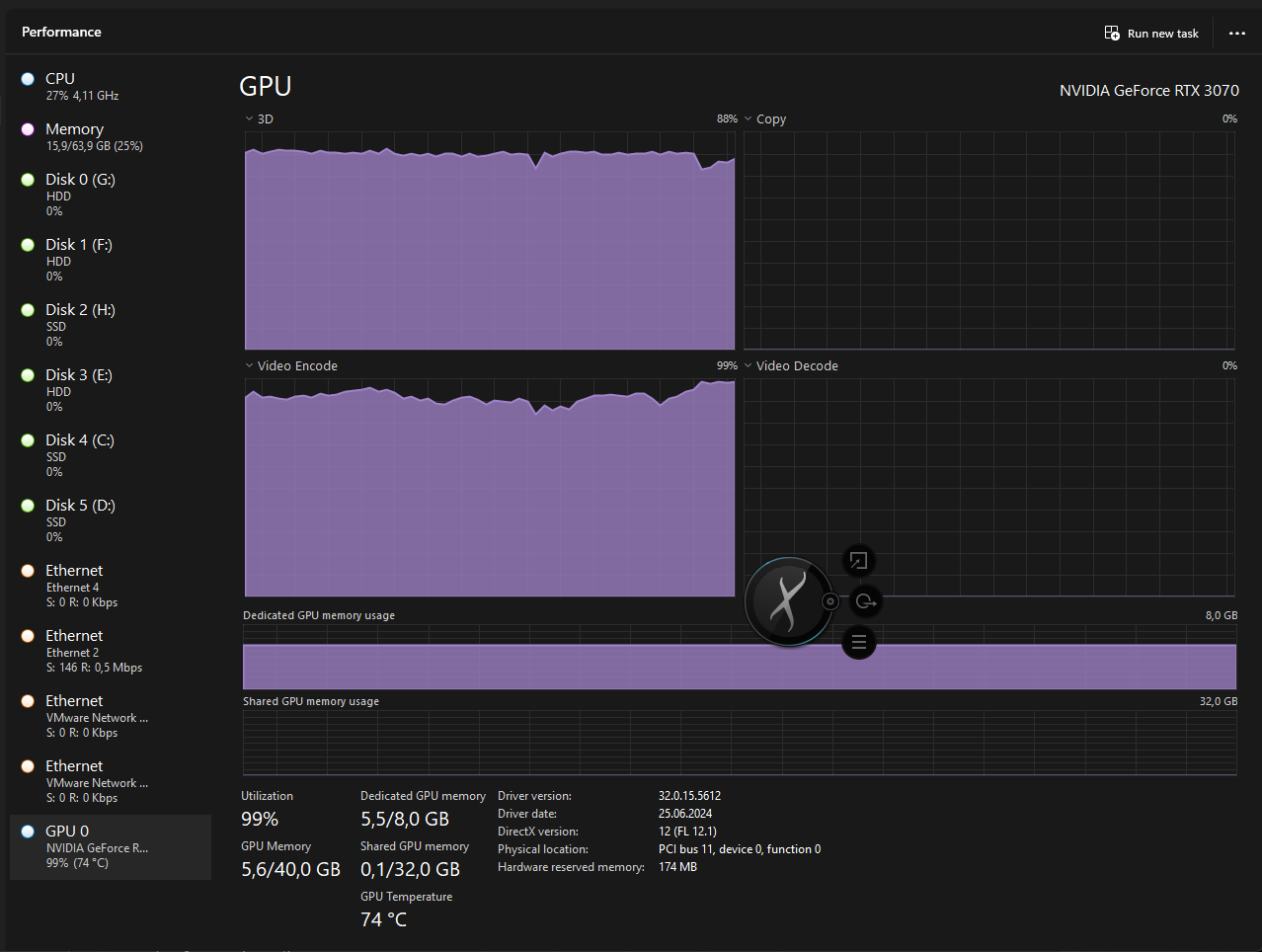
Task: Click the 0,1/32,0 GB shared memory value
Action: (410, 869)
